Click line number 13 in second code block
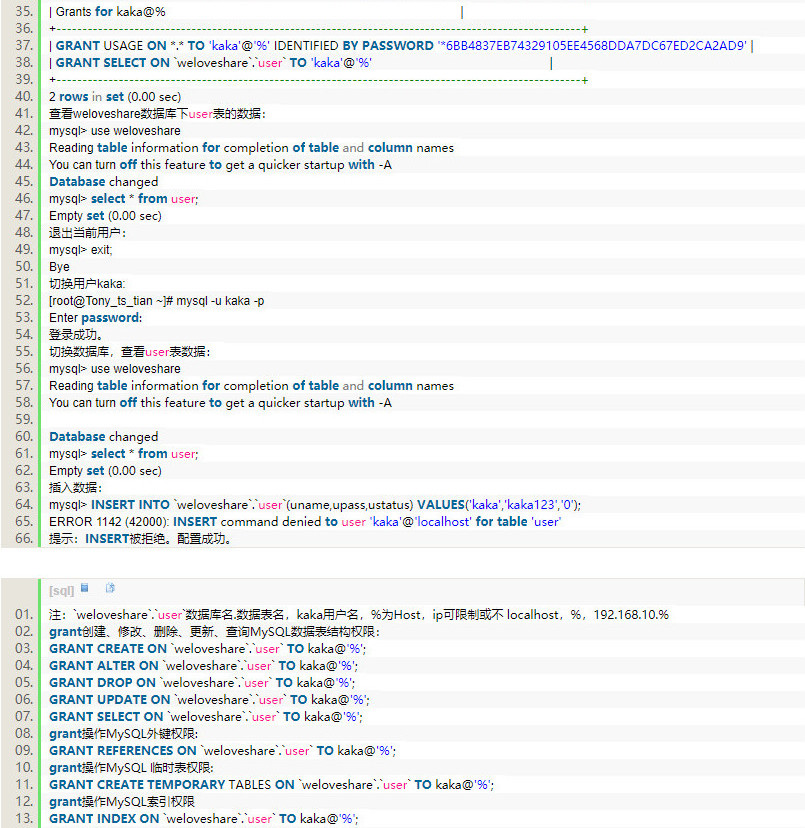Image resolution: width=805 pixels, height=828 pixels. pos(24,818)
